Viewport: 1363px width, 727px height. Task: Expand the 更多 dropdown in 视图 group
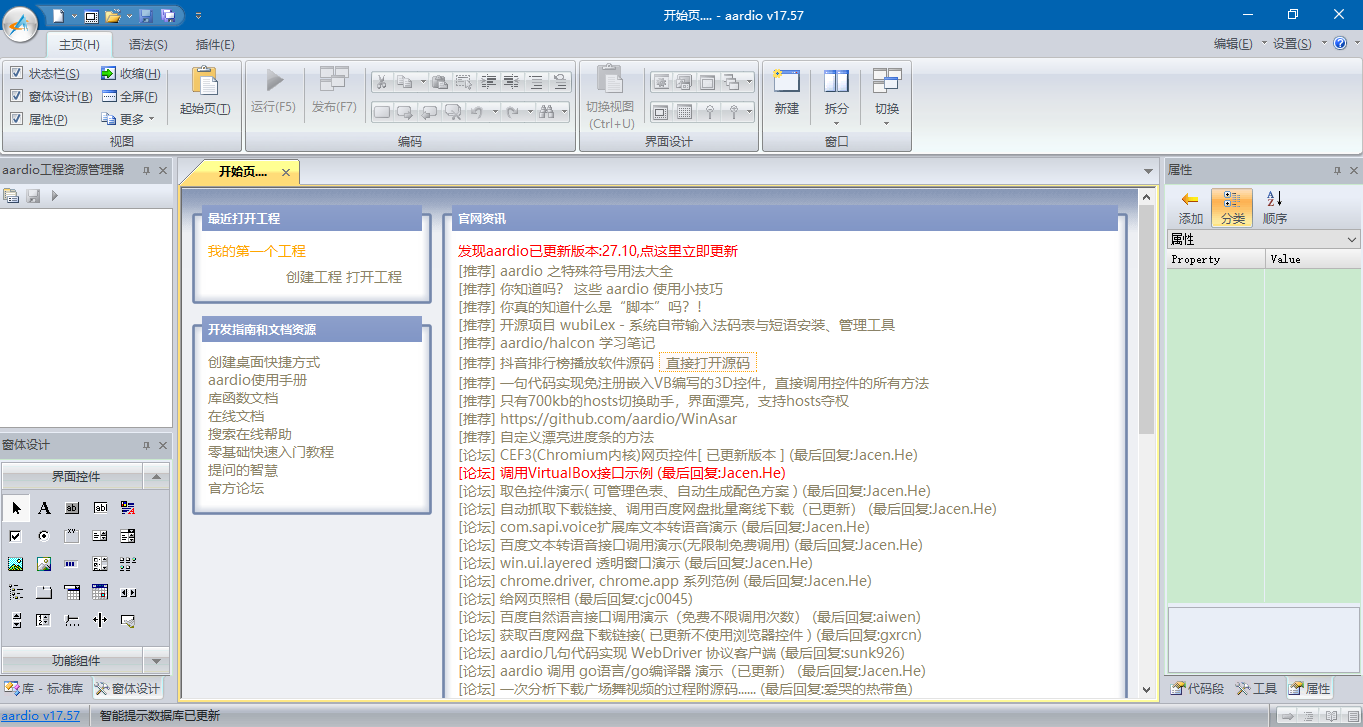tap(151, 120)
